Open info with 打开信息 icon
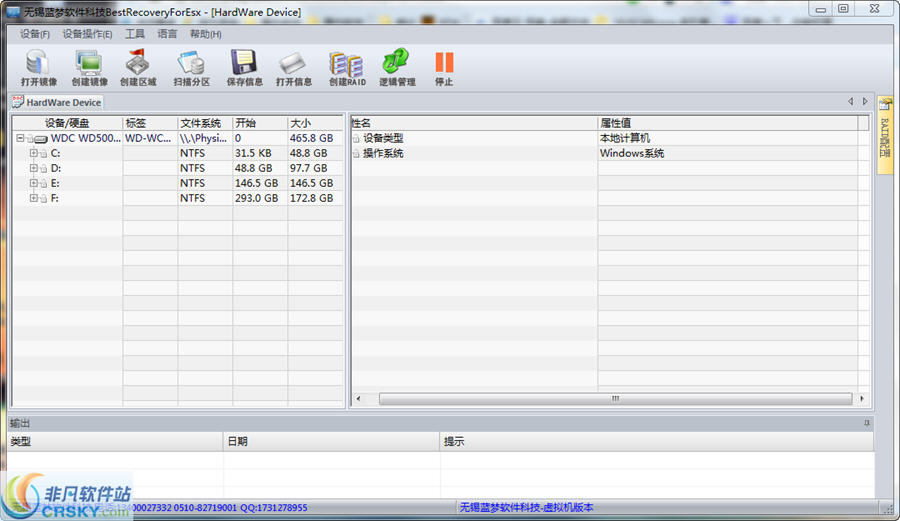This screenshot has height=521, width=900. click(x=293, y=68)
